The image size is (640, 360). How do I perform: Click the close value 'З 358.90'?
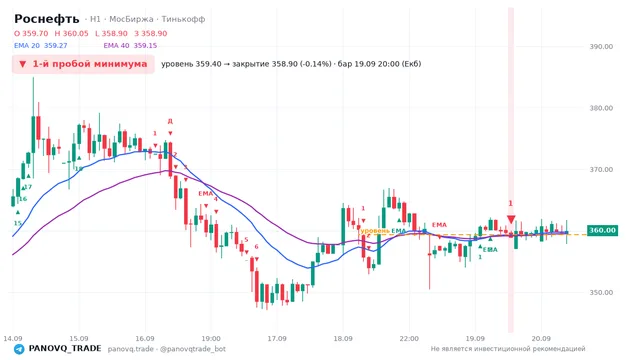point(151,33)
